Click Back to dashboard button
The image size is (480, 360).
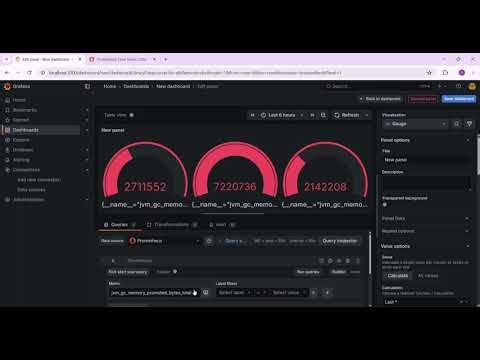380,99
